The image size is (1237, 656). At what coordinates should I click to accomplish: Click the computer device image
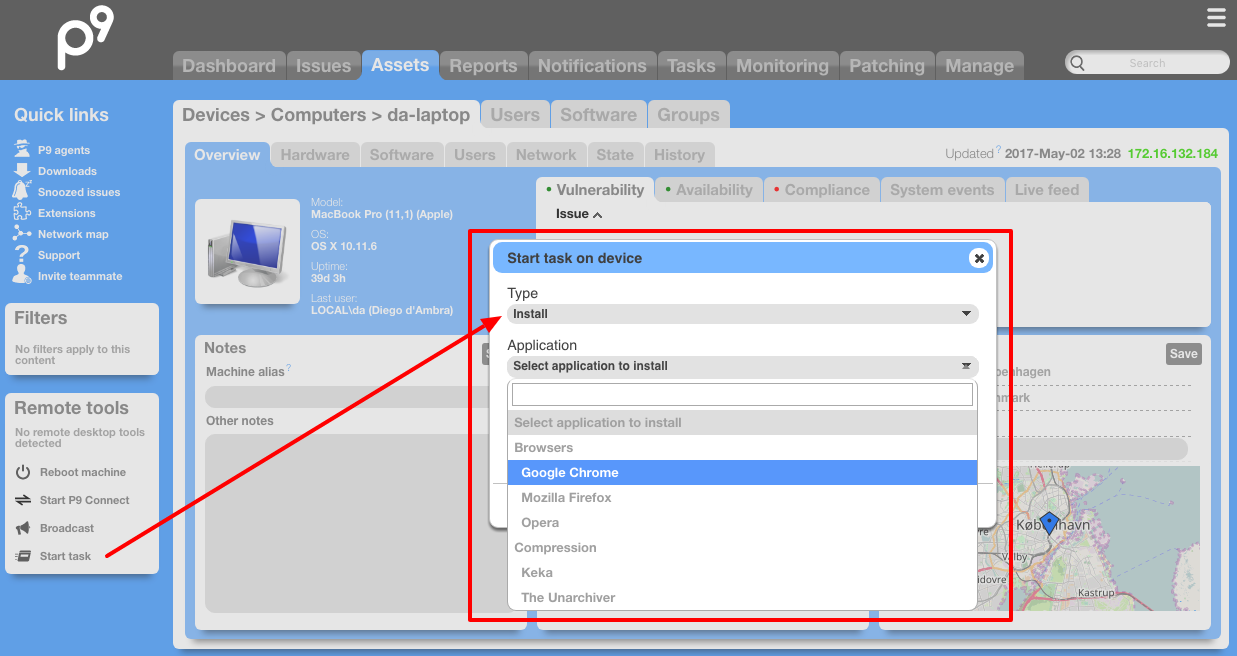click(x=247, y=252)
